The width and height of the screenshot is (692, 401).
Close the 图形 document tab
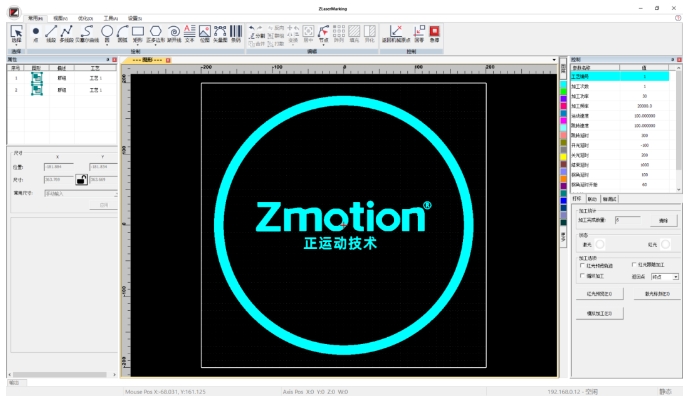point(168,60)
